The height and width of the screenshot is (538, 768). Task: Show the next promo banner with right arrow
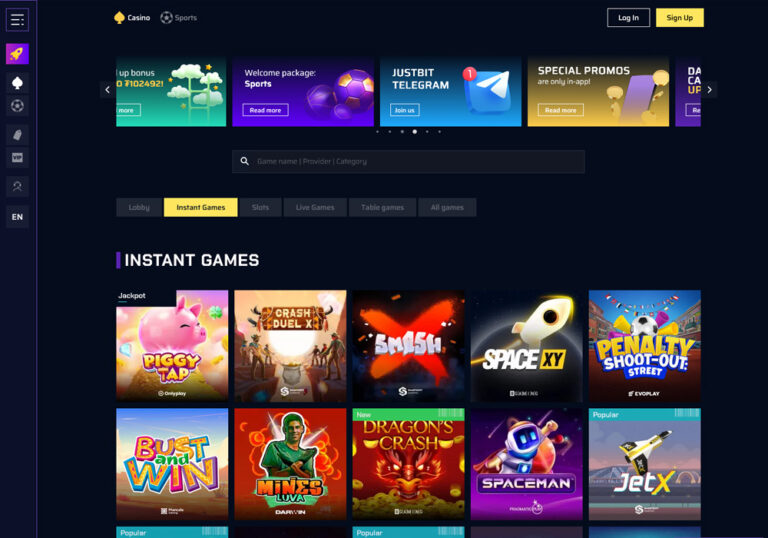[x=709, y=90]
